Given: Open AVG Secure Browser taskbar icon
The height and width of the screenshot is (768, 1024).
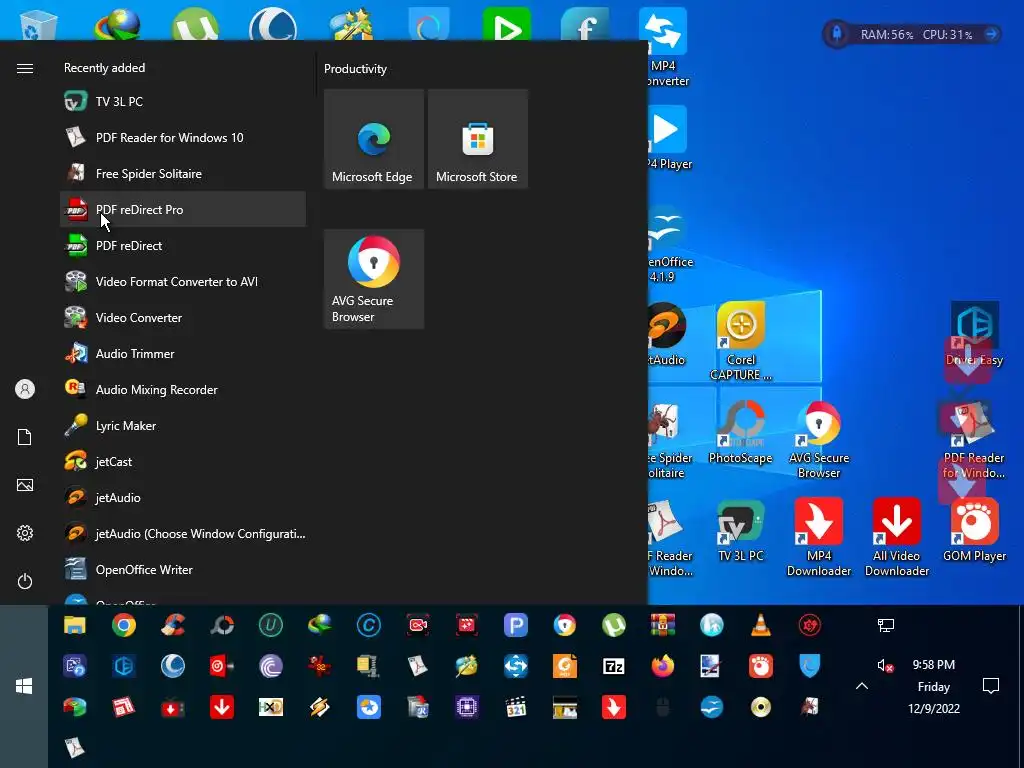Looking at the screenshot, I should 564,626.
